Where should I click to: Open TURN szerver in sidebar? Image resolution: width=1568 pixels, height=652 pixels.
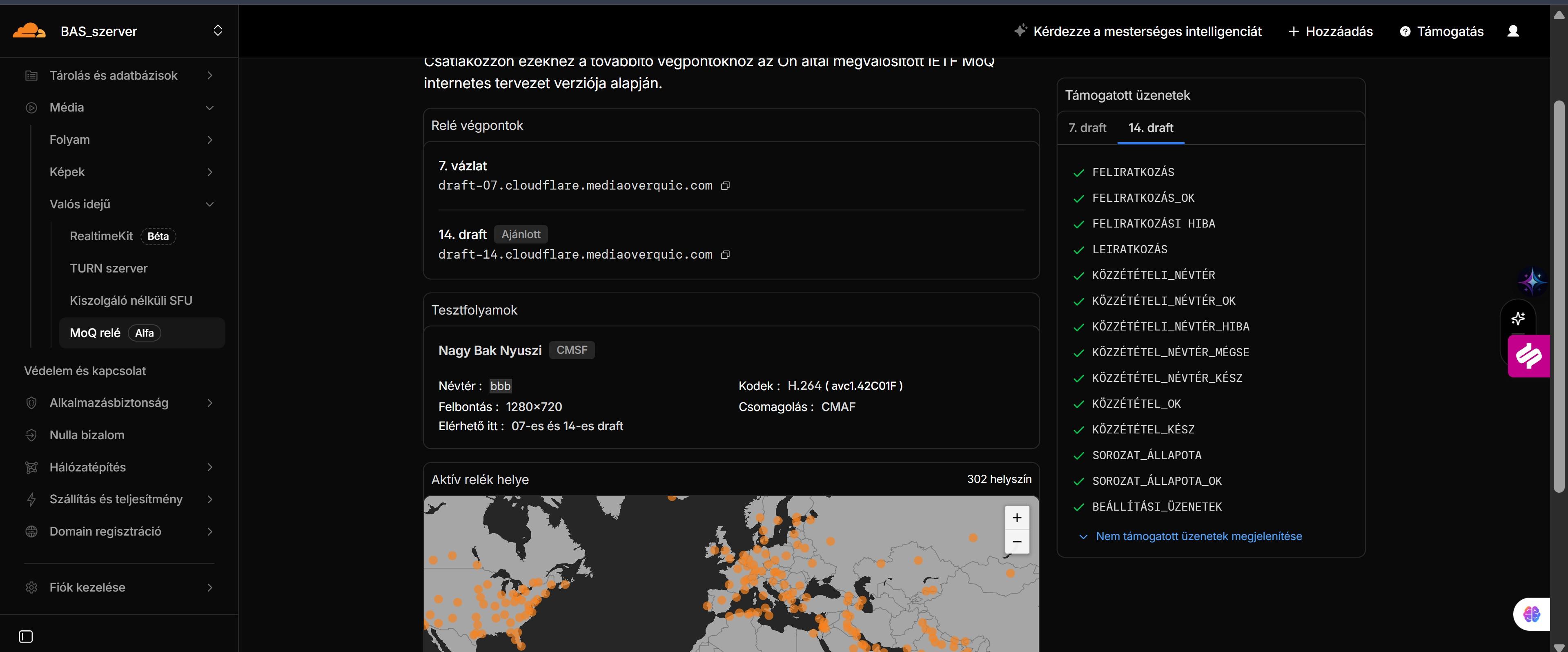(108, 268)
